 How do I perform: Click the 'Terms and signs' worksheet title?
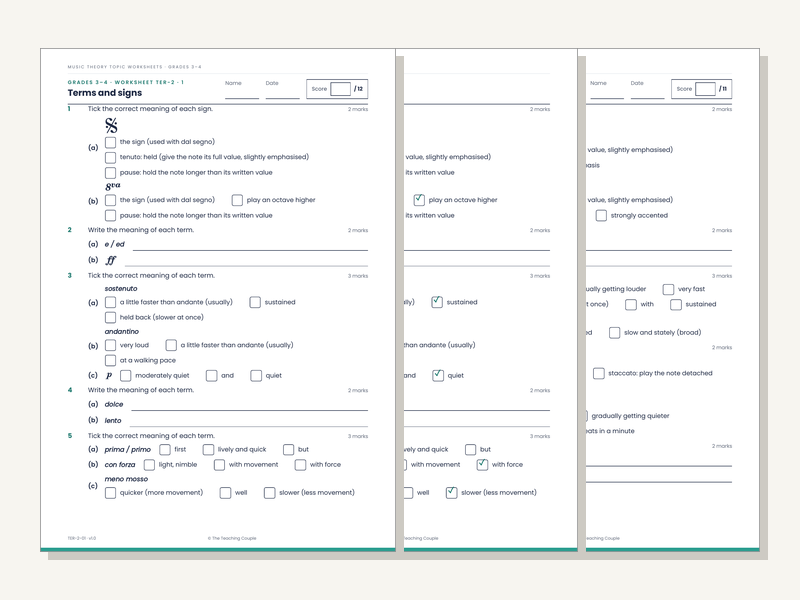pos(105,93)
